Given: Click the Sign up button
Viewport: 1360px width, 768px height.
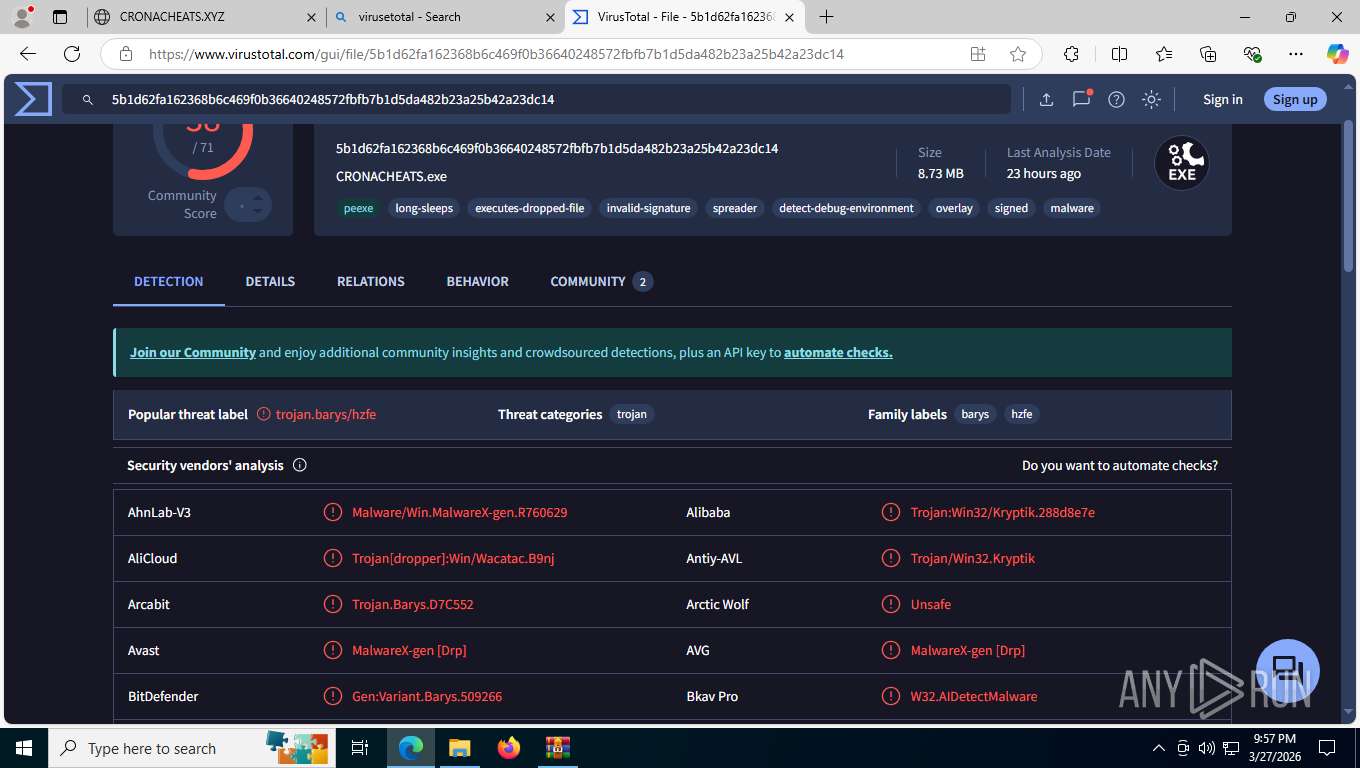Looking at the screenshot, I should (1295, 99).
